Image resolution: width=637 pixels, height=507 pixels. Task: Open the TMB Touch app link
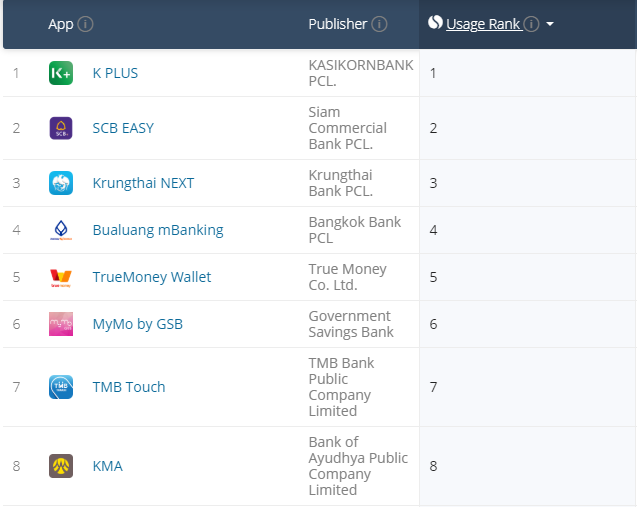(129, 387)
